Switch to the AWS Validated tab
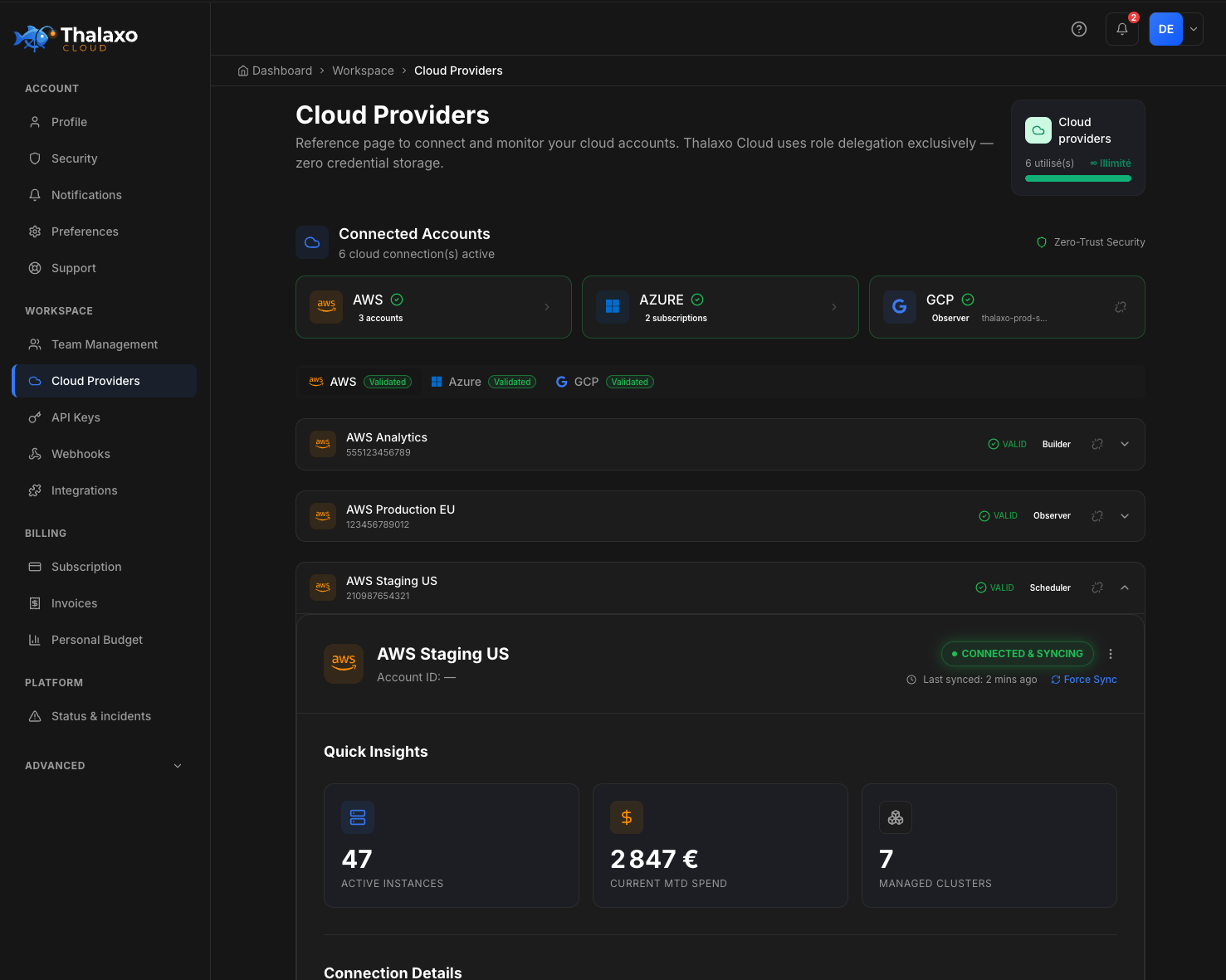The height and width of the screenshot is (980, 1226). pyautogui.click(x=359, y=382)
